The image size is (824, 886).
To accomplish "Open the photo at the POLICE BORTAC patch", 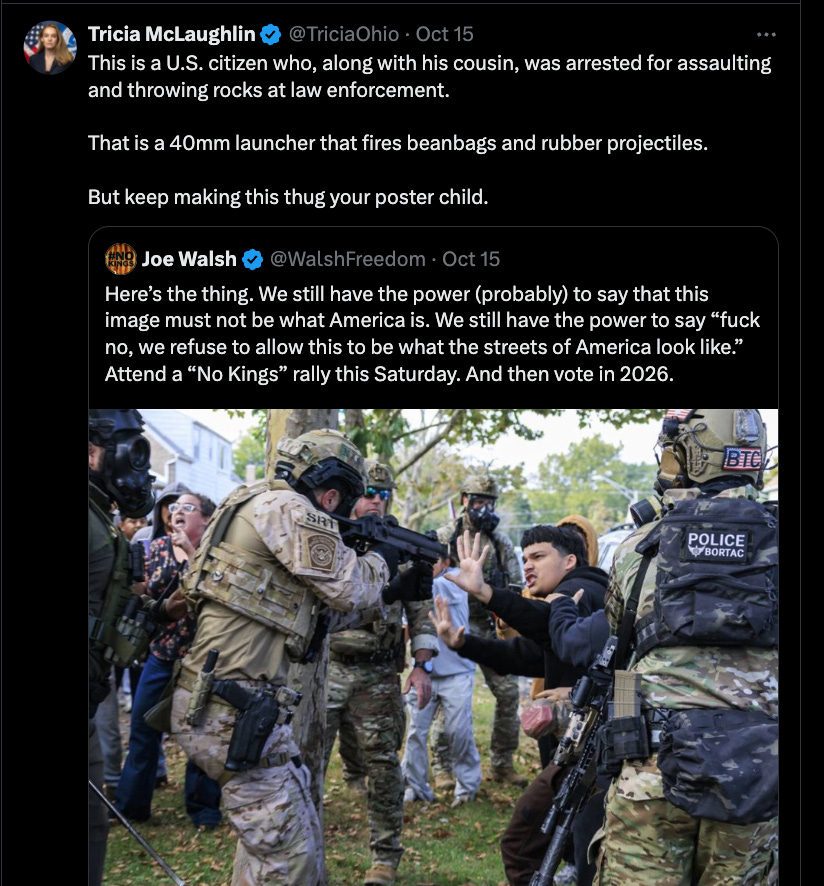I will coord(717,545).
